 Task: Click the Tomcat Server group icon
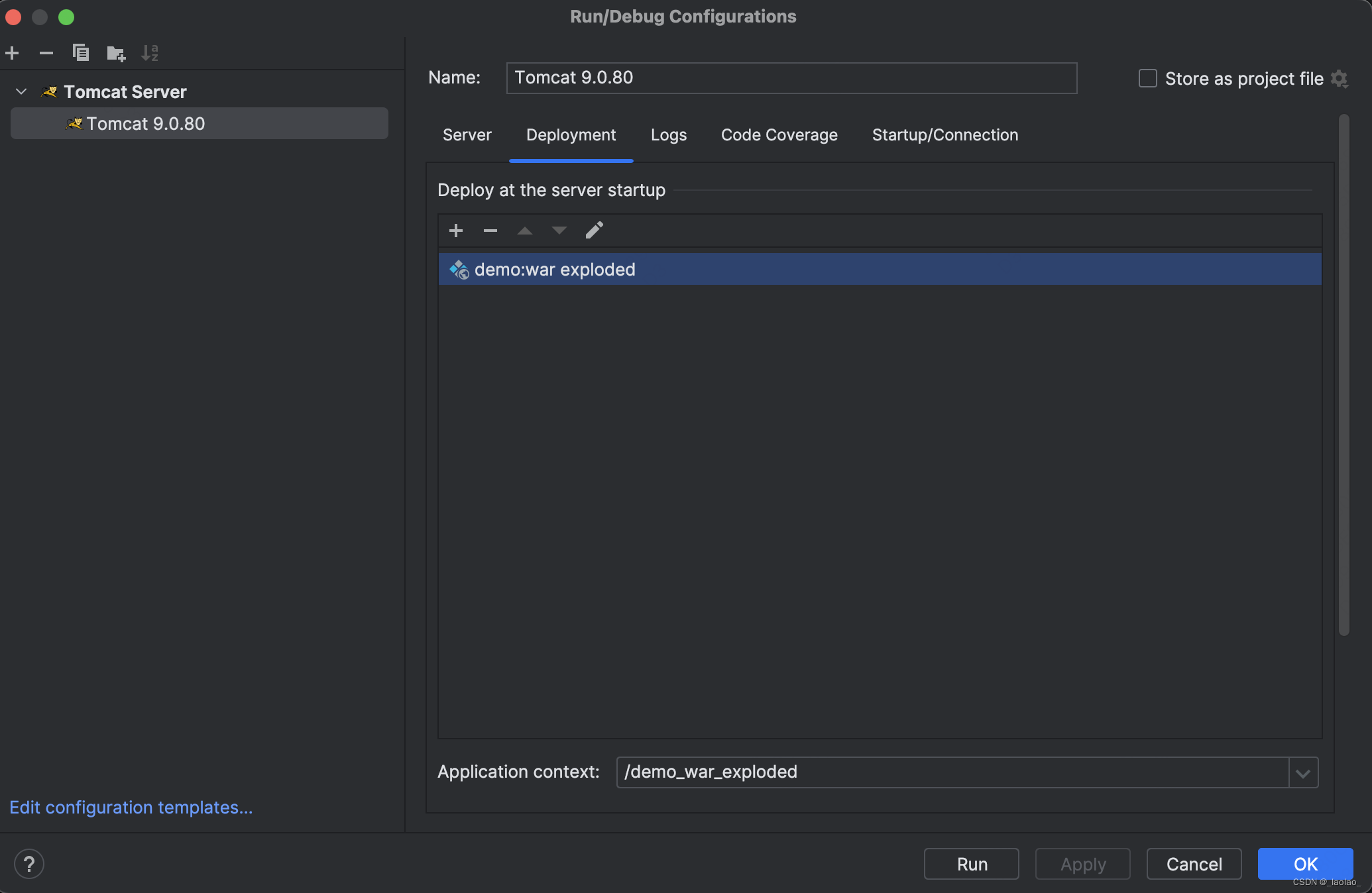pos(50,91)
